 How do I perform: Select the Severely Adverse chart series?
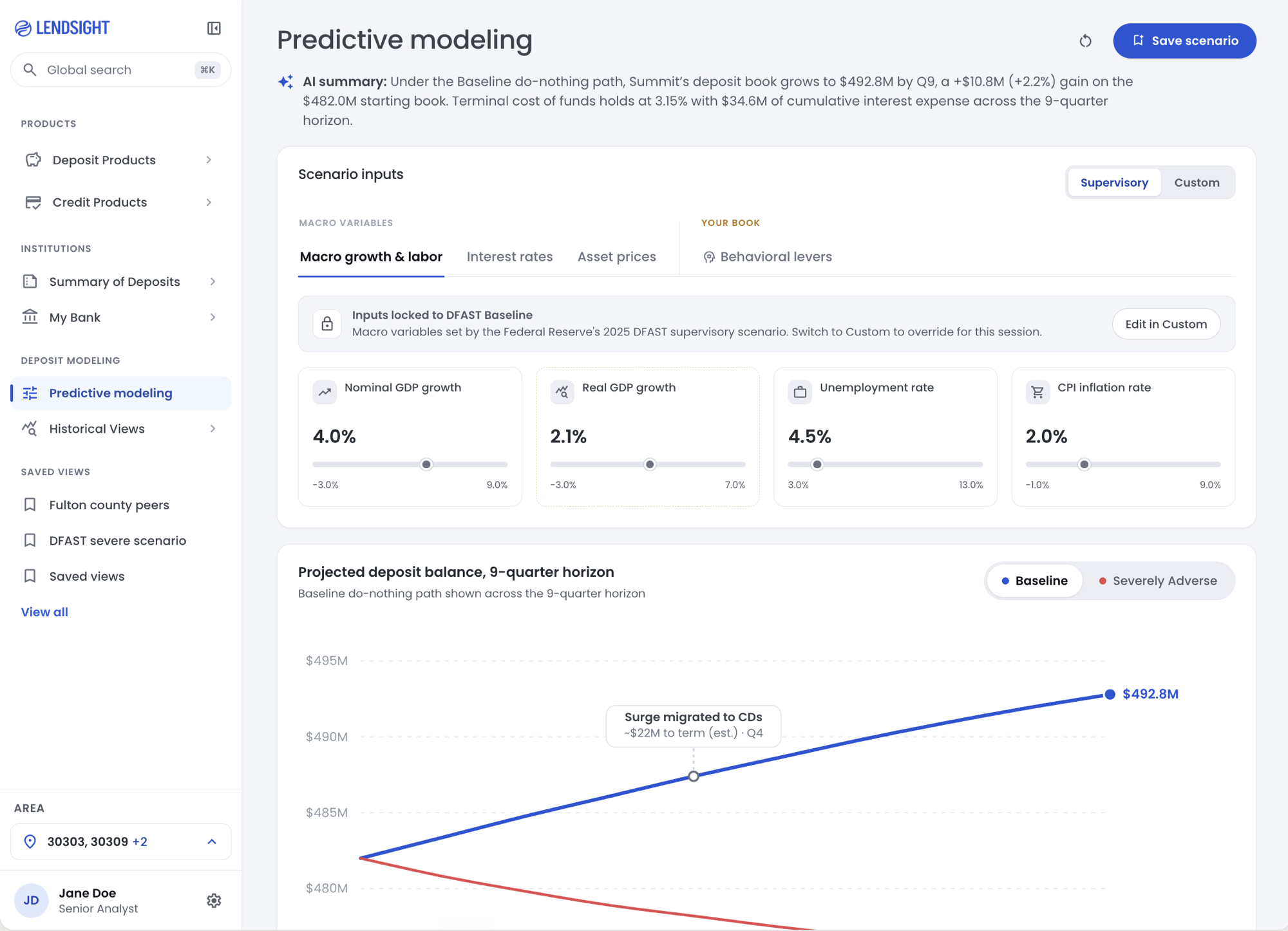(1158, 581)
